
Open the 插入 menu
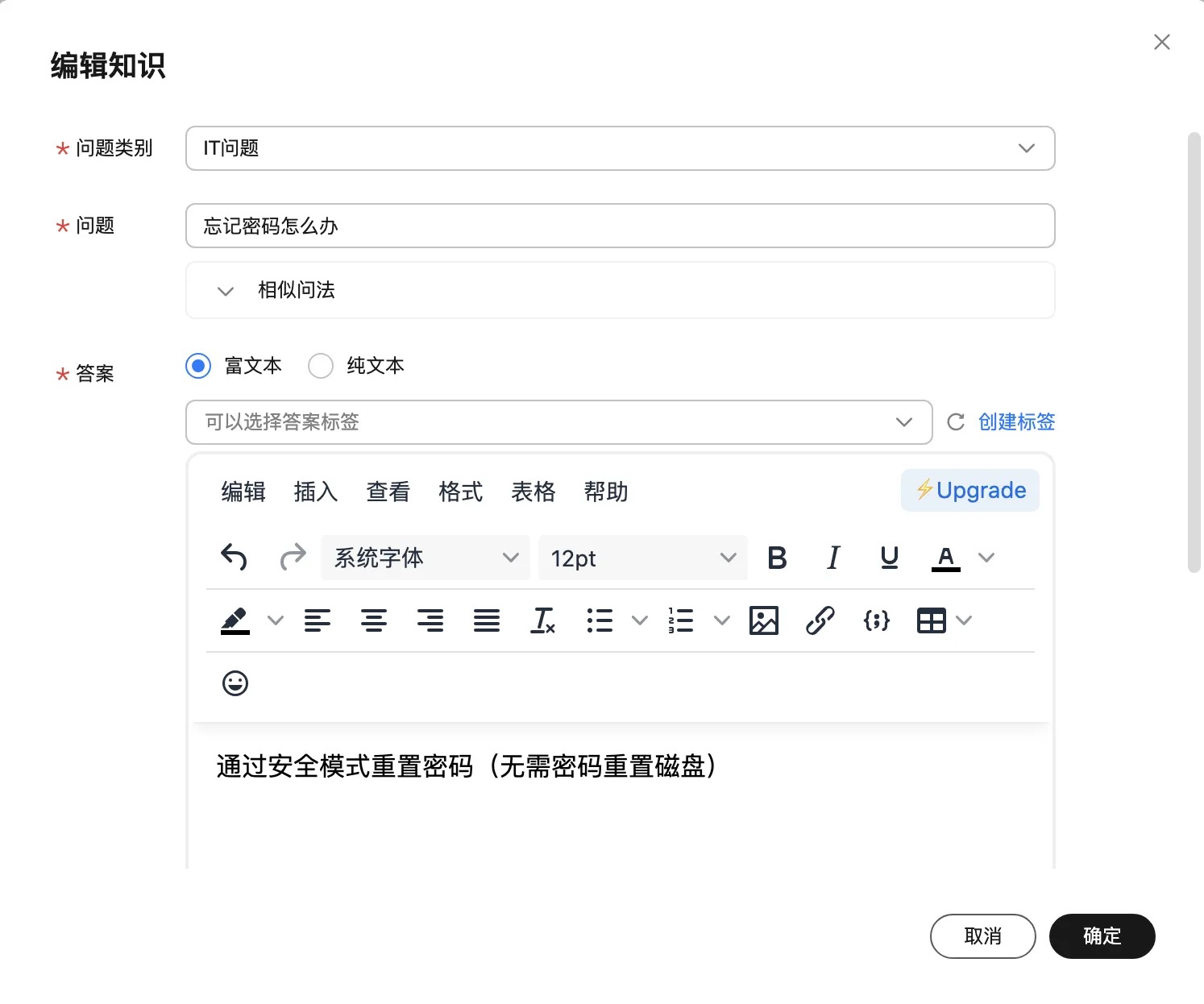[x=316, y=491]
